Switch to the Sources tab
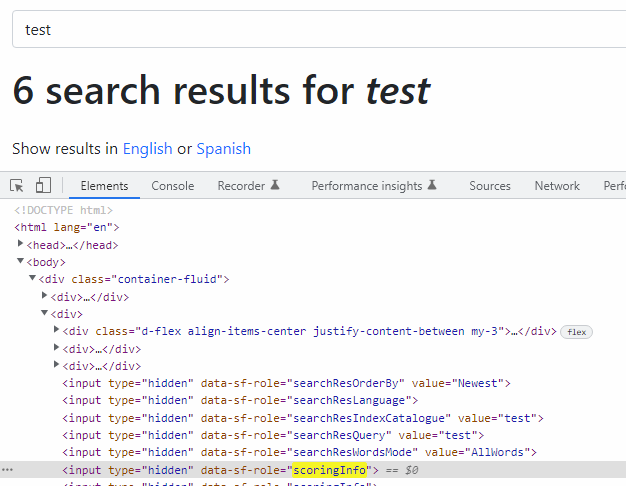Viewport: 626px width, 486px height. pos(490,186)
